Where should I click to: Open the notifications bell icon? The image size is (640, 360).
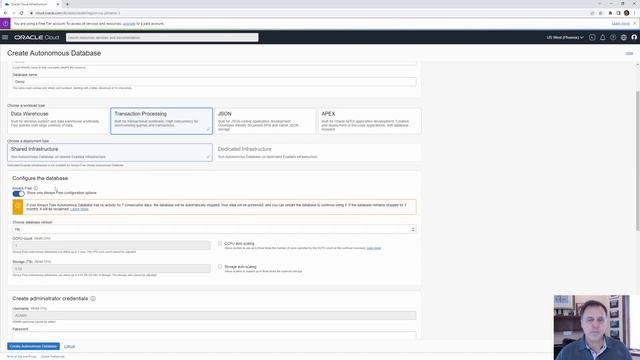[x=602, y=37]
